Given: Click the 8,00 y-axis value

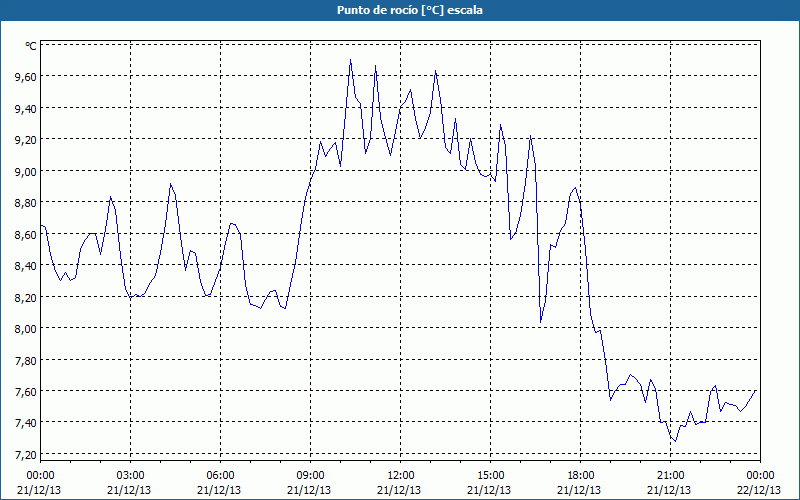Looking at the screenshot, I should (x=26, y=328).
